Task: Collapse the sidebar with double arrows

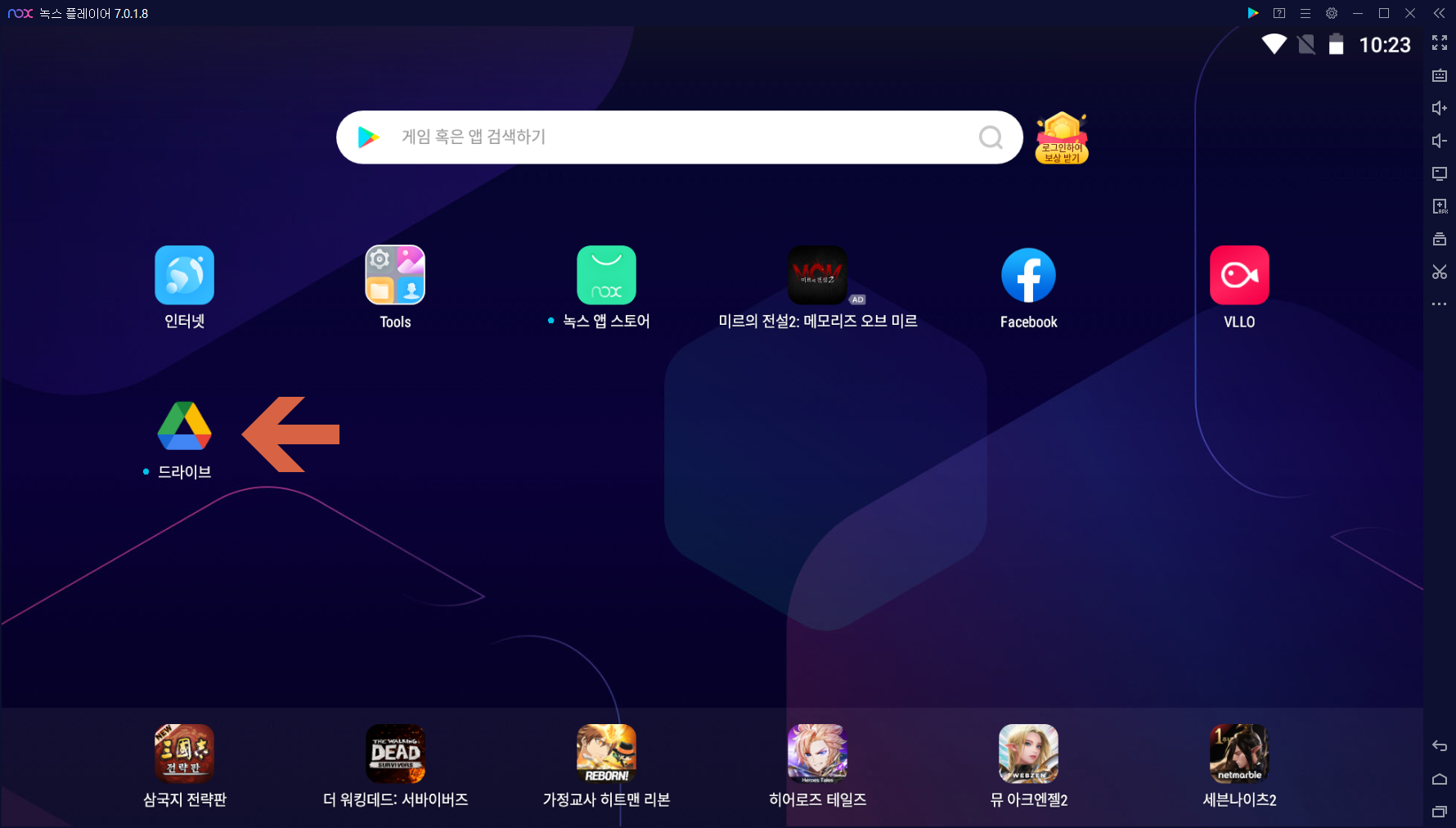Action: 1439,13
